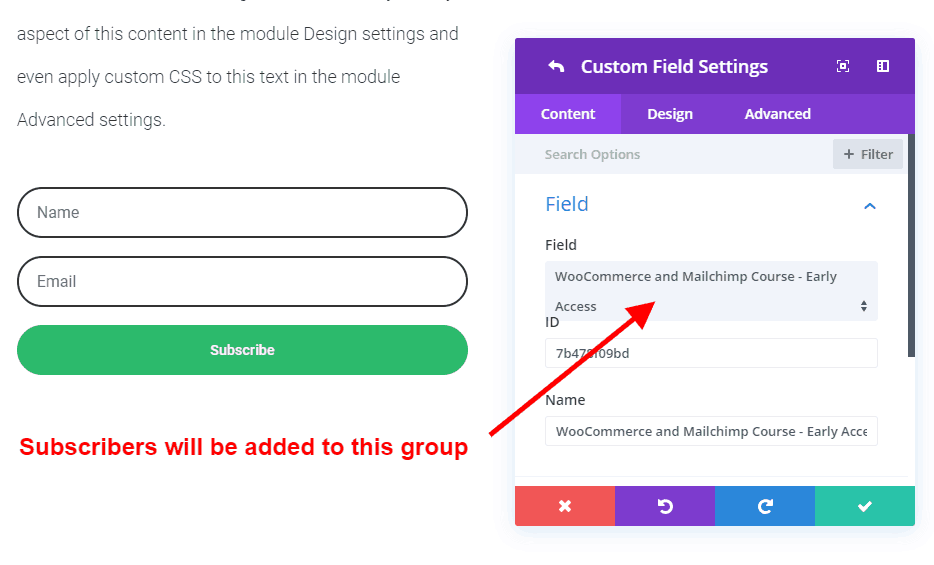
Task: Open the Field dropdown for the Mailchimp group
Action: [x=711, y=291]
